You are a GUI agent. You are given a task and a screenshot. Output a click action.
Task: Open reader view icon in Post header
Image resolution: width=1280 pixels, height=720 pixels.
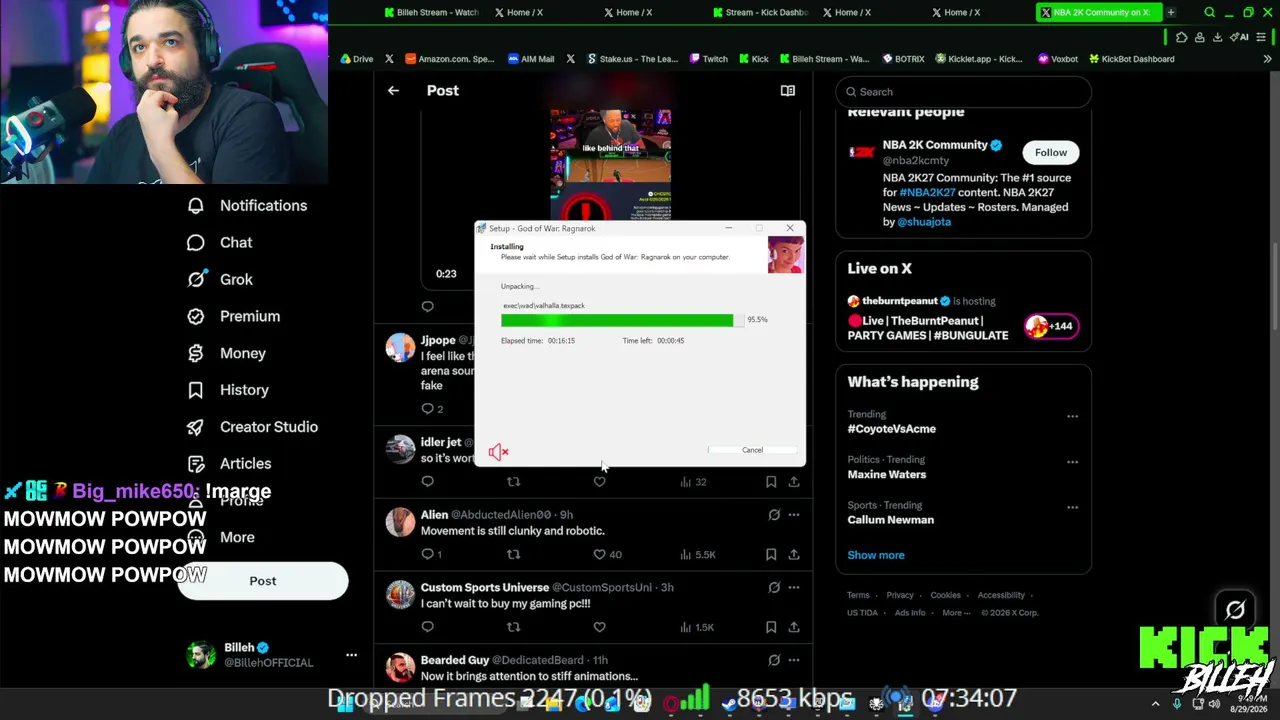pos(788,91)
